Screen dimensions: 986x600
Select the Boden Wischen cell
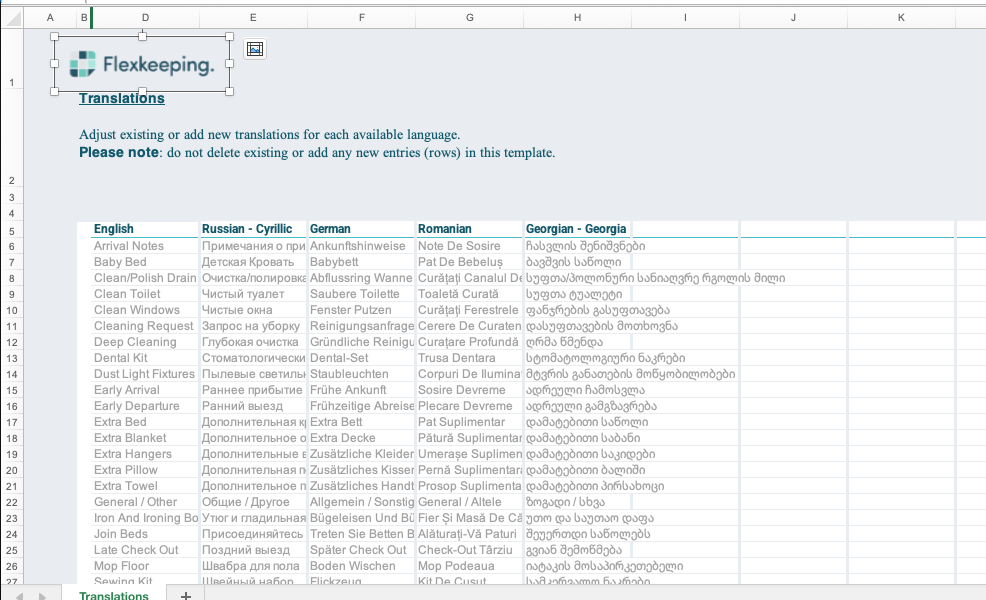[x=362, y=566]
